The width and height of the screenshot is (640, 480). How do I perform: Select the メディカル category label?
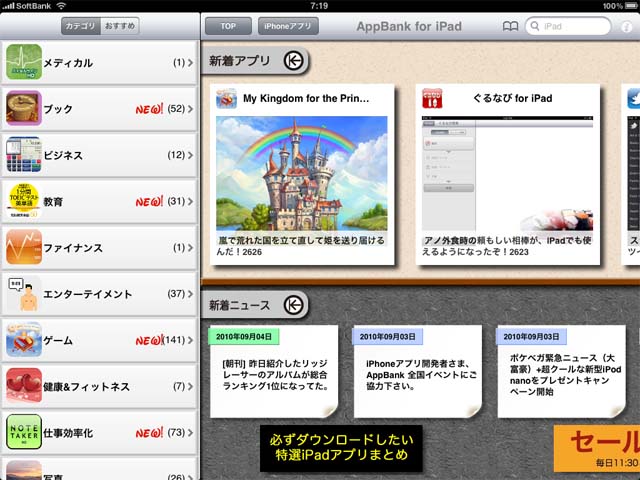pos(68,63)
